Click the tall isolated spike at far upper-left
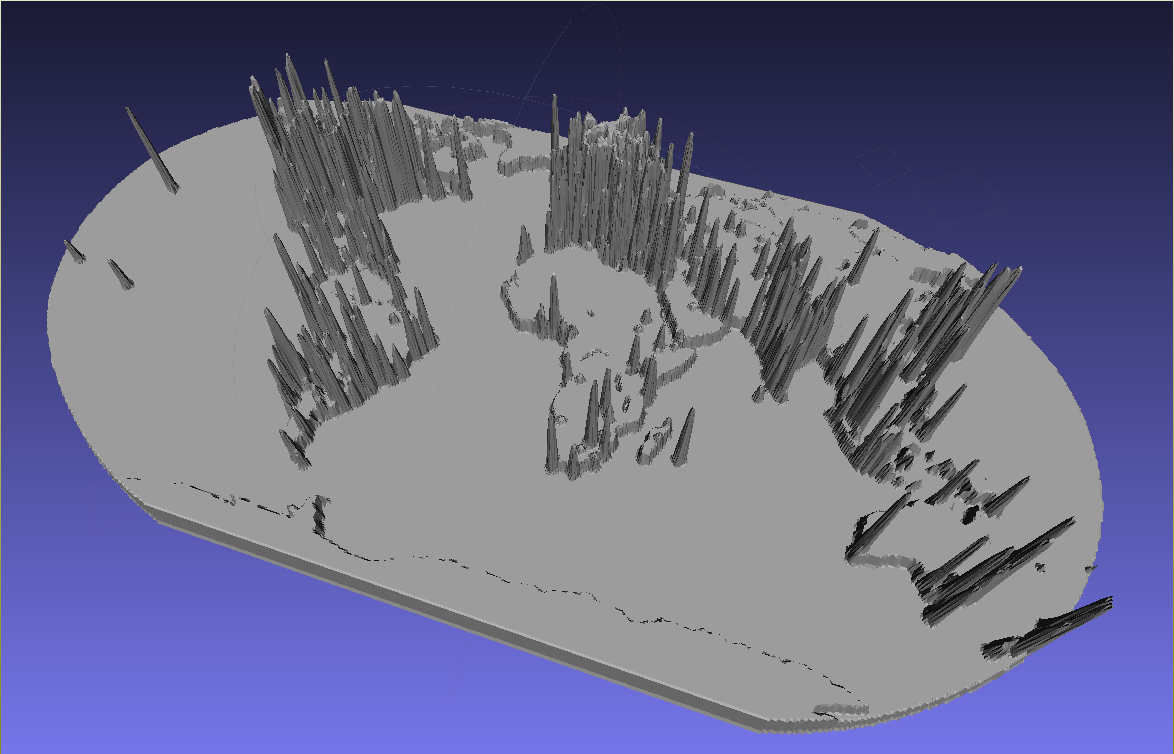This screenshot has width=1174, height=754. [x=152, y=150]
